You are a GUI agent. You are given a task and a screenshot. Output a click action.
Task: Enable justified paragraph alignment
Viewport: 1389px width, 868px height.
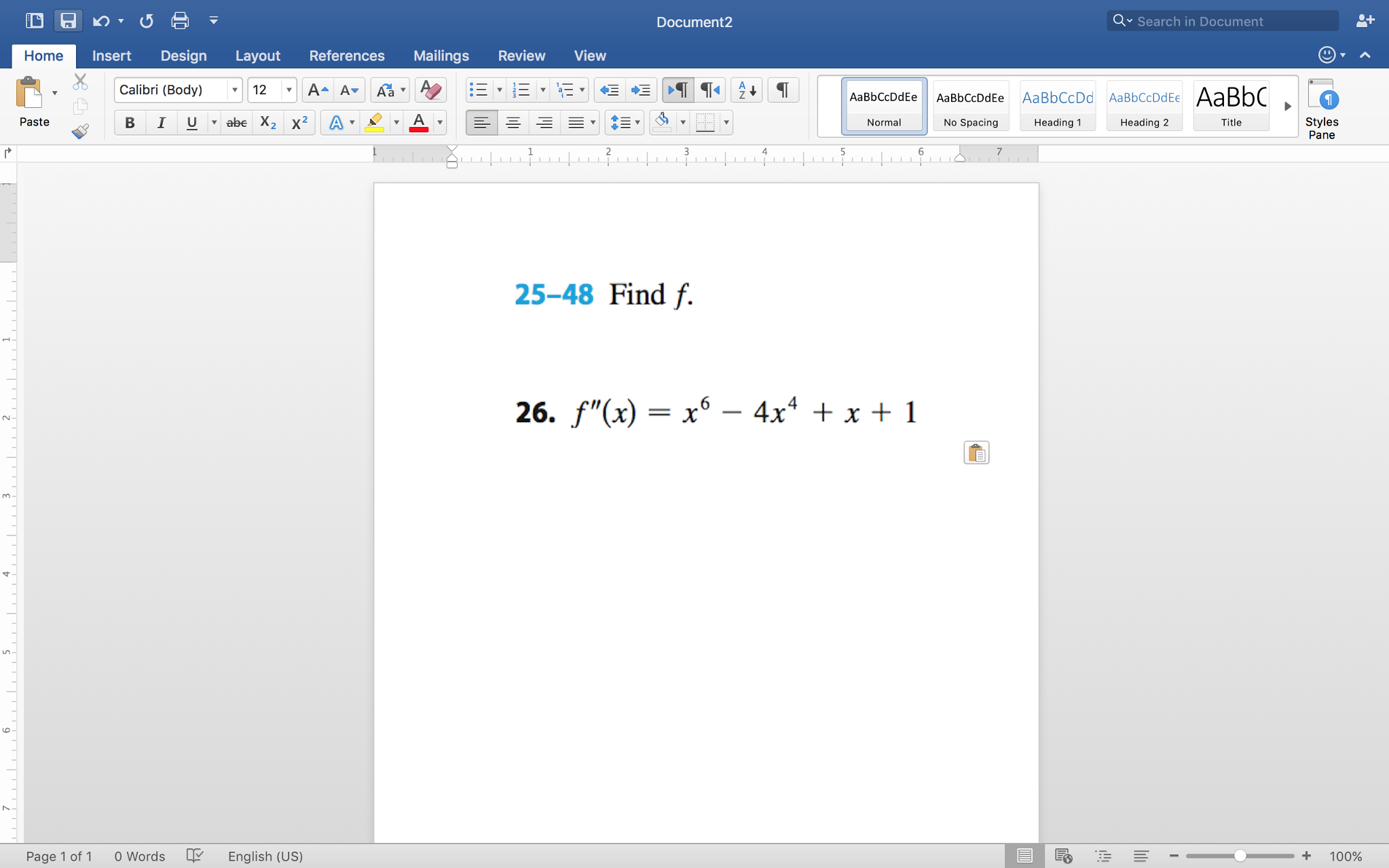coord(576,122)
